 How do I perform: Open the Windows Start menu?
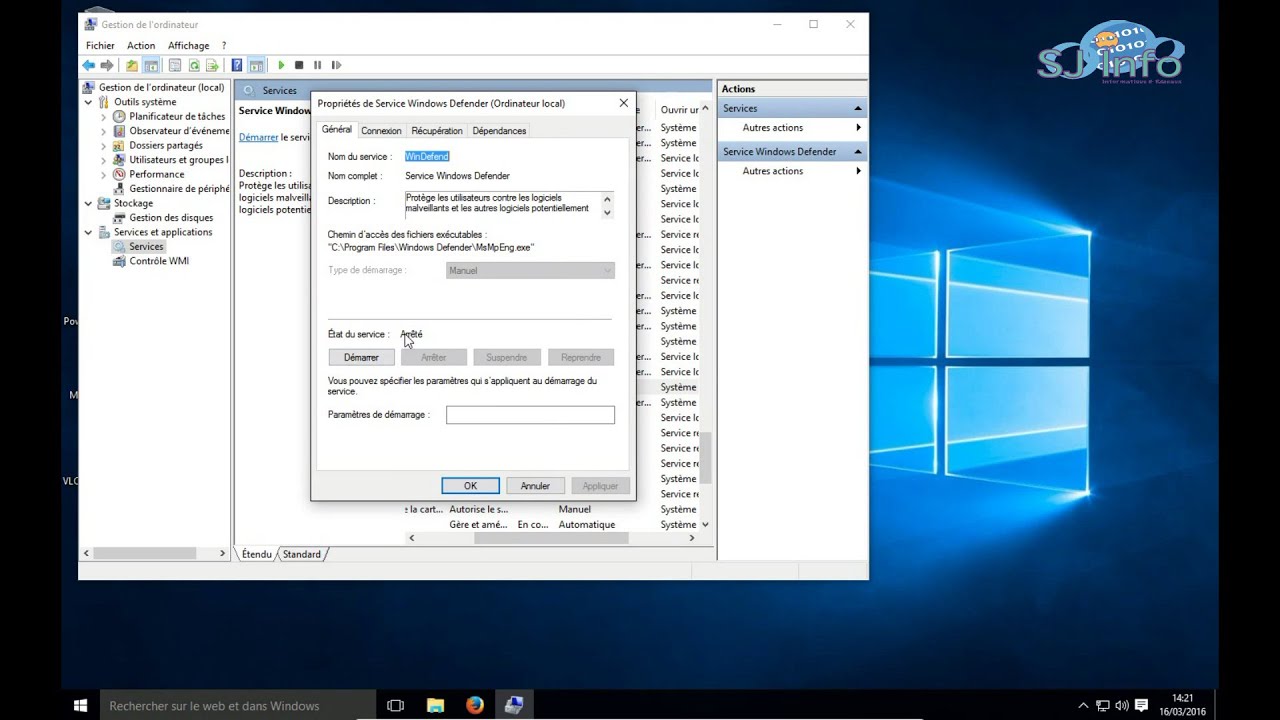(x=80, y=705)
